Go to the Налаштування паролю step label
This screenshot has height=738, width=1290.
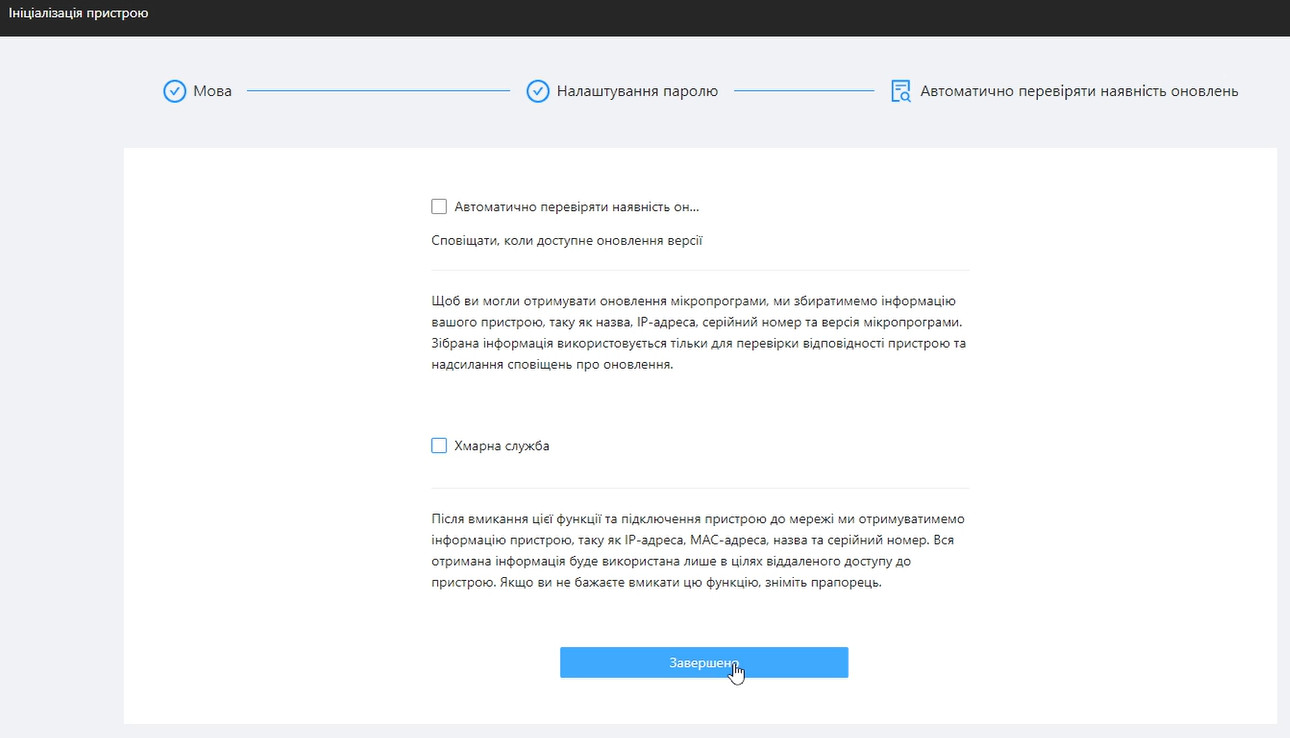pos(637,92)
